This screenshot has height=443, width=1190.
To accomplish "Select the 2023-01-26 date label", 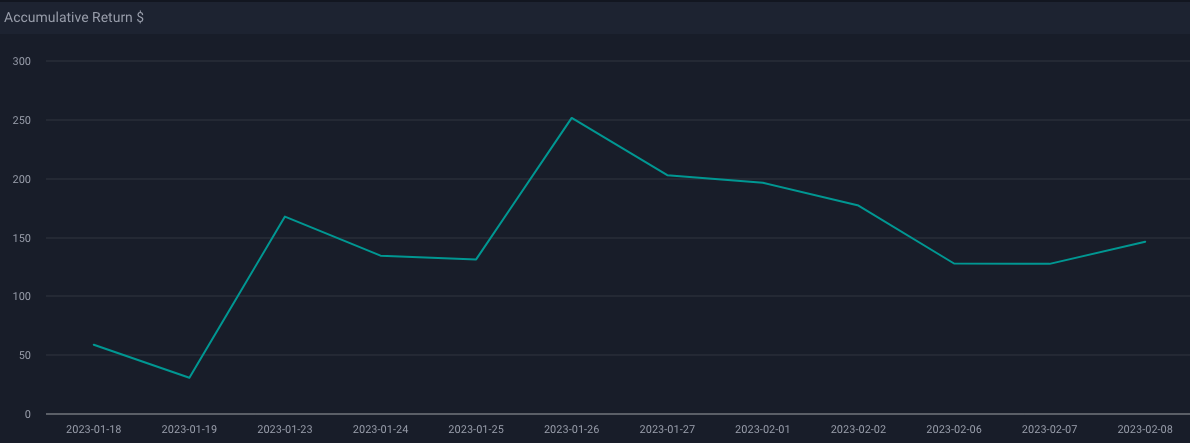I will [x=571, y=429].
